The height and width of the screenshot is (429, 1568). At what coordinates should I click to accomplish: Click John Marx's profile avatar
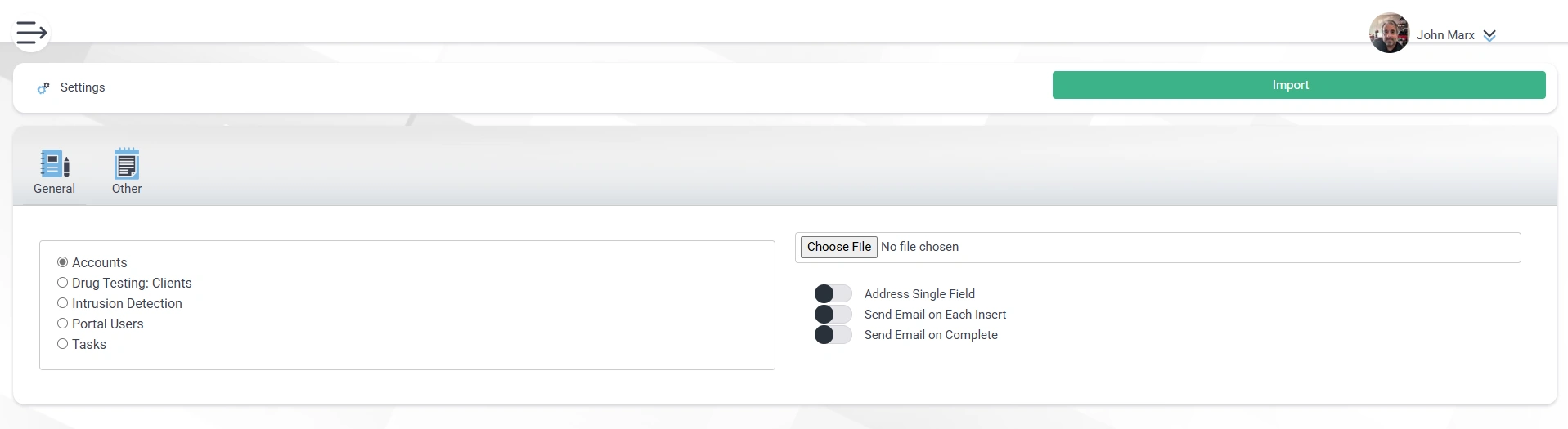(x=1389, y=34)
